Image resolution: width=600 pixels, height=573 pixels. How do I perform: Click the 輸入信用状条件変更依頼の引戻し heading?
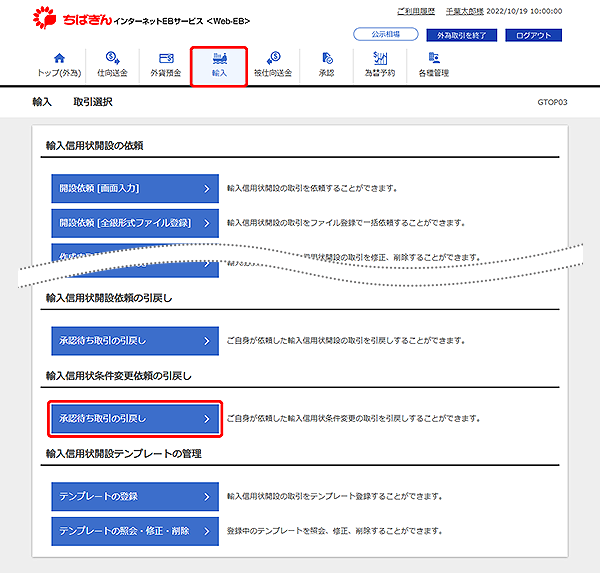(x=119, y=376)
